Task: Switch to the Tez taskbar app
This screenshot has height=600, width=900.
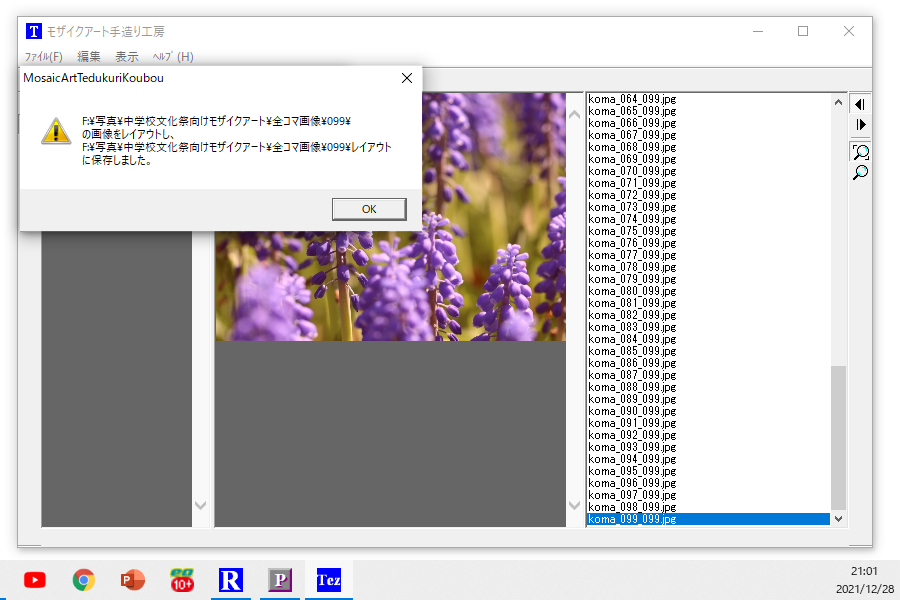Action: coord(329,580)
